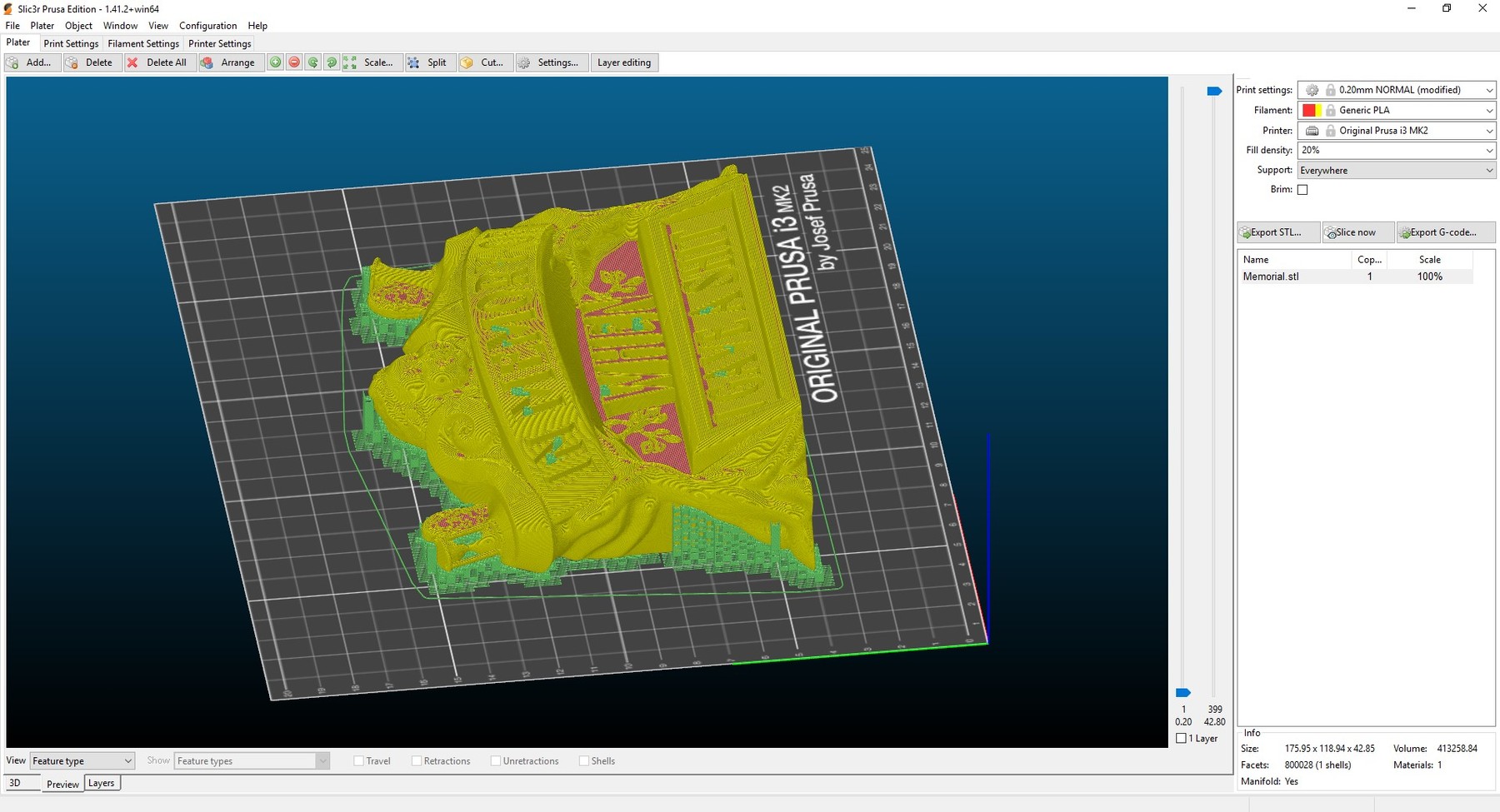Click the green plus 'More copies' icon
This screenshot has height=812, width=1500.
click(x=276, y=62)
